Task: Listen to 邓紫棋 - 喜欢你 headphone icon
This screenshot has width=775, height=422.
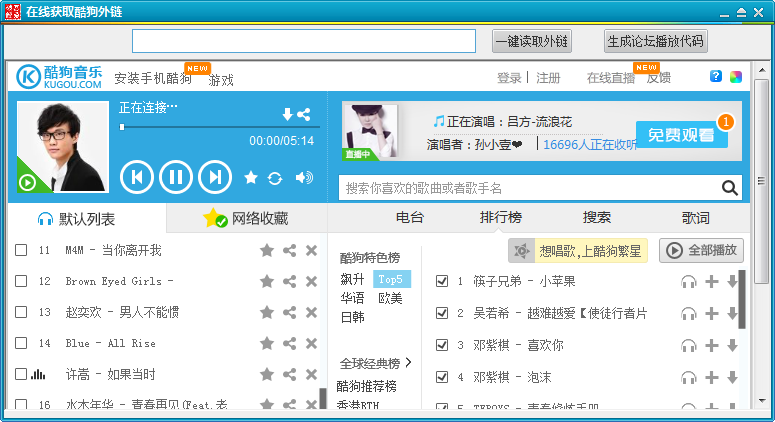Action: [x=689, y=345]
